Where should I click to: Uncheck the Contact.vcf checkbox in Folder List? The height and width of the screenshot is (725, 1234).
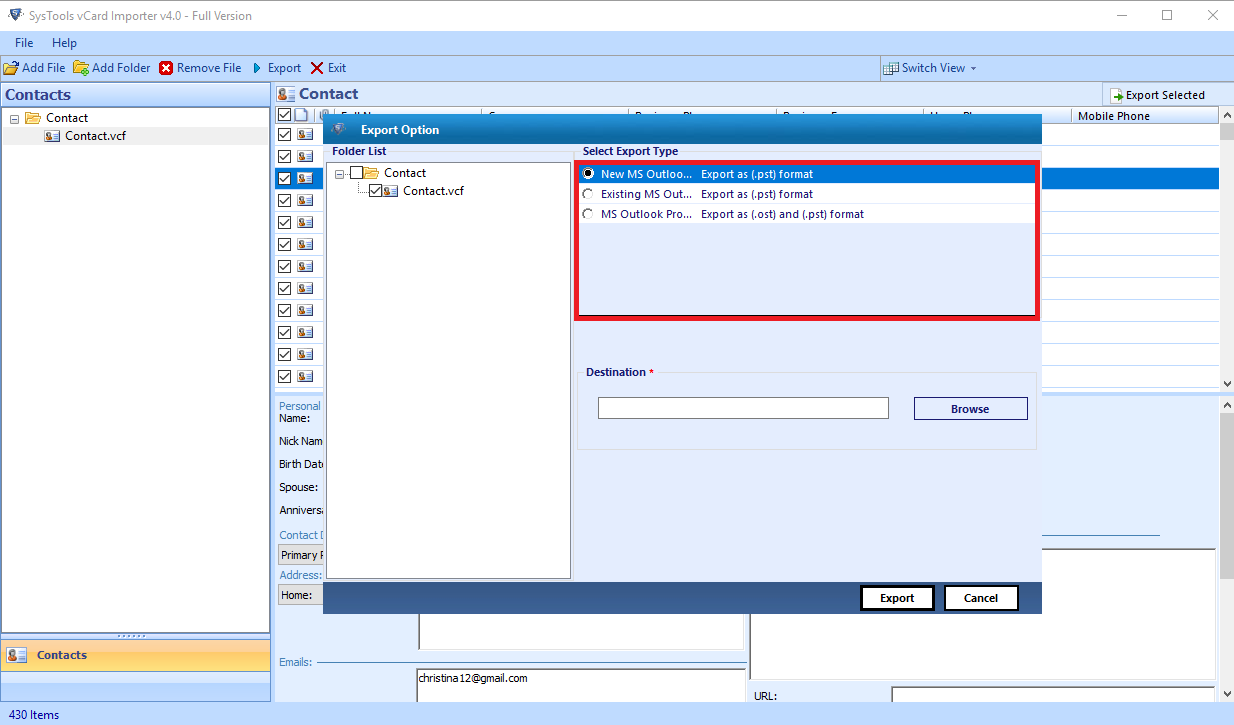point(376,191)
